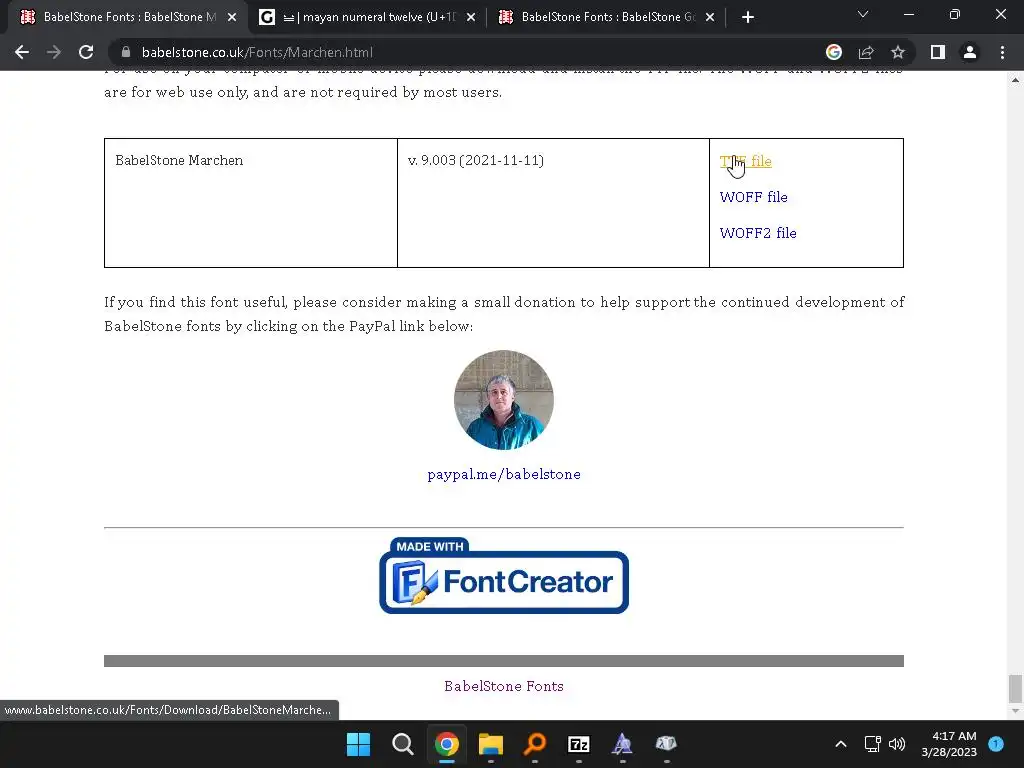This screenshot has height=768, width=1024.
Task: Open the Windows Start menu
Action: pyautogui.click(x=358, y=744)
